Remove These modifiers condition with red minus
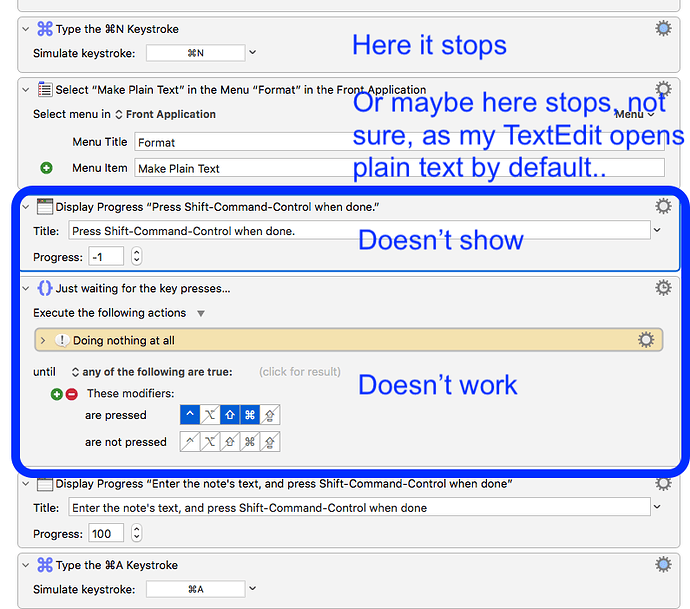The height and width of the screenshot is (609, 690). click(72, 394)
